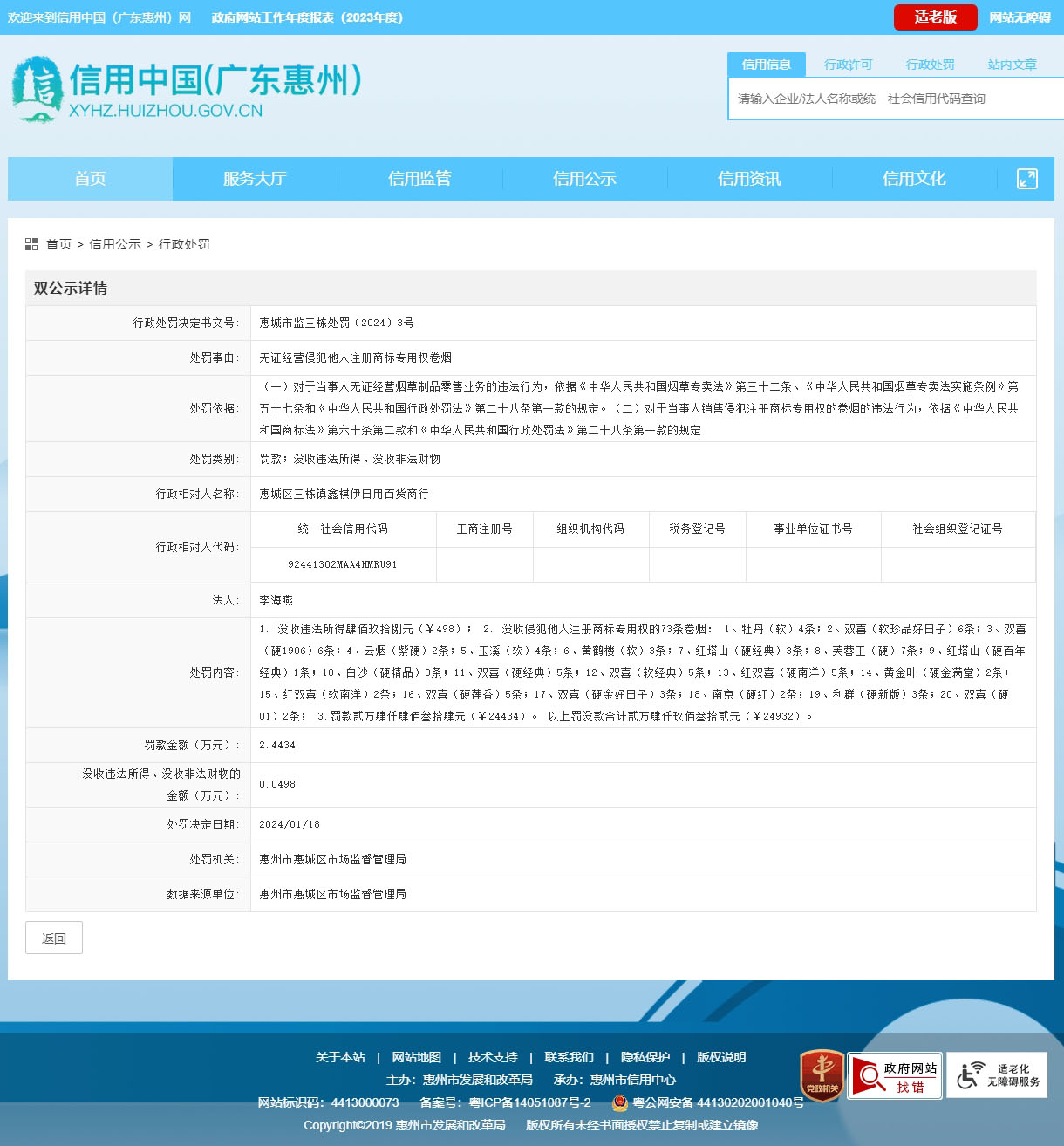Click the fullscreen expand icon in navigation bar
The image size is (1064, 1146).
pos(1026,179)
